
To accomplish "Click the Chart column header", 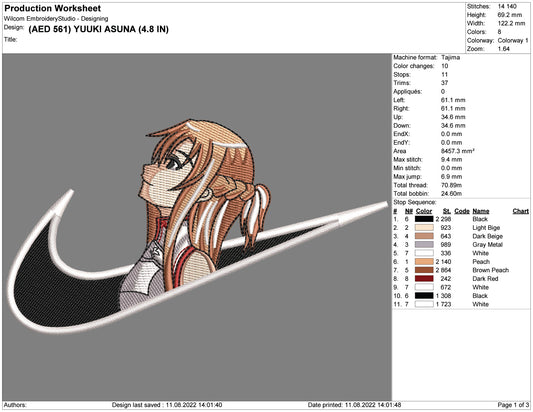I will tap(520, 211).
